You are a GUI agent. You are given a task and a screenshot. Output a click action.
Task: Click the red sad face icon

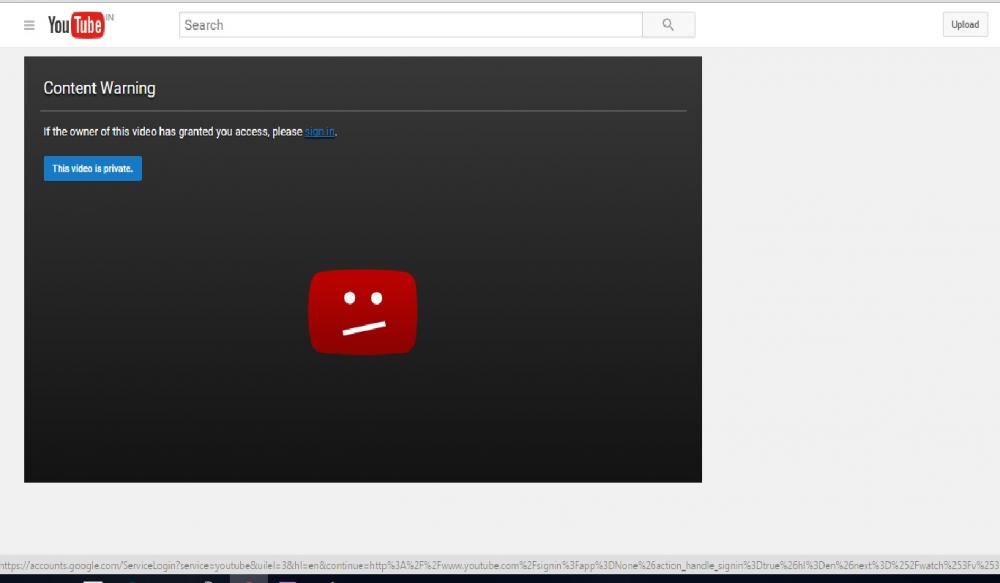click(362, 312)
